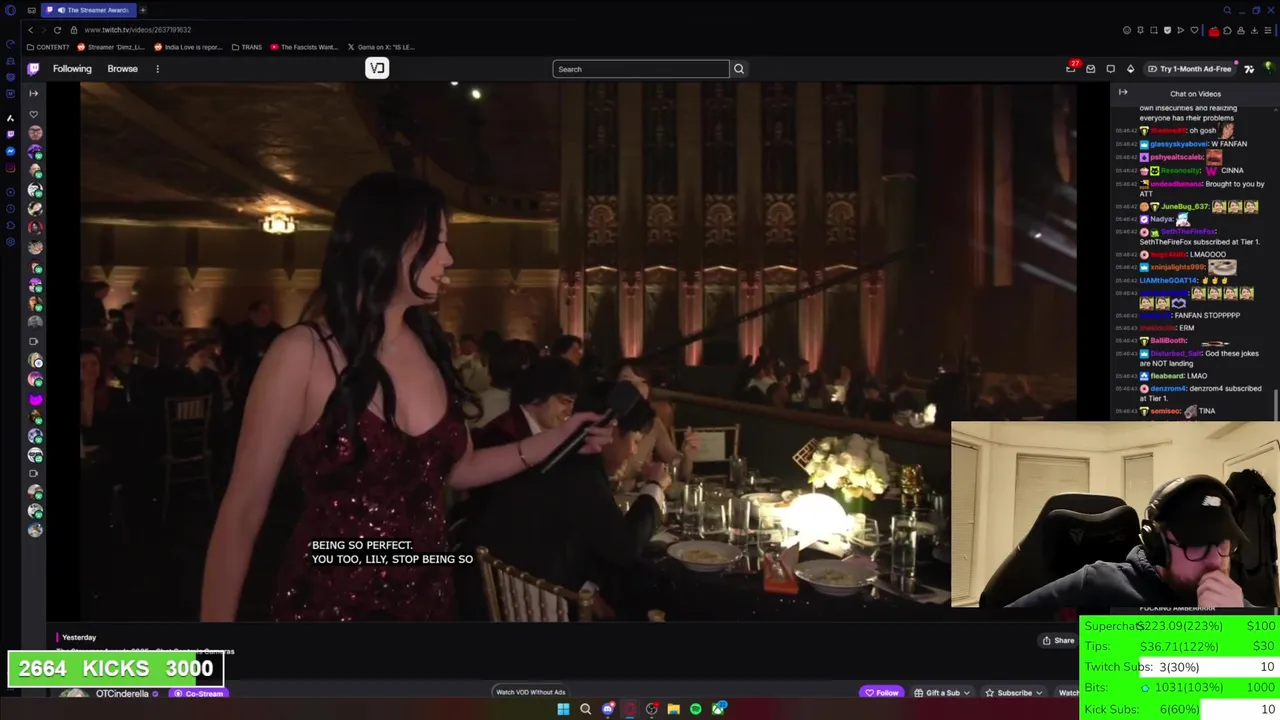Image resolution: width=1280 pixels, height=720 pixels.
Task: Click the magnifier search button beside the search field
Action: coord(739,69)
